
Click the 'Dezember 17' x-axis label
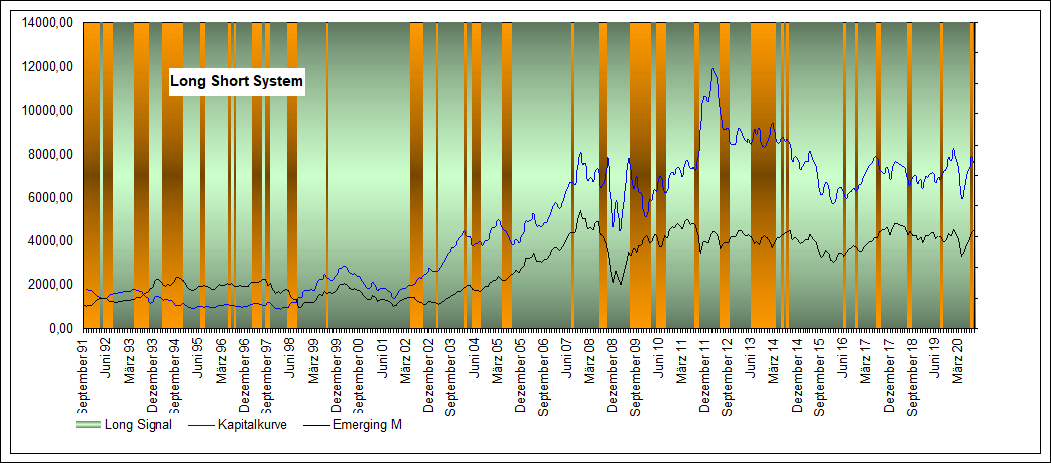(x=887, y=373)
